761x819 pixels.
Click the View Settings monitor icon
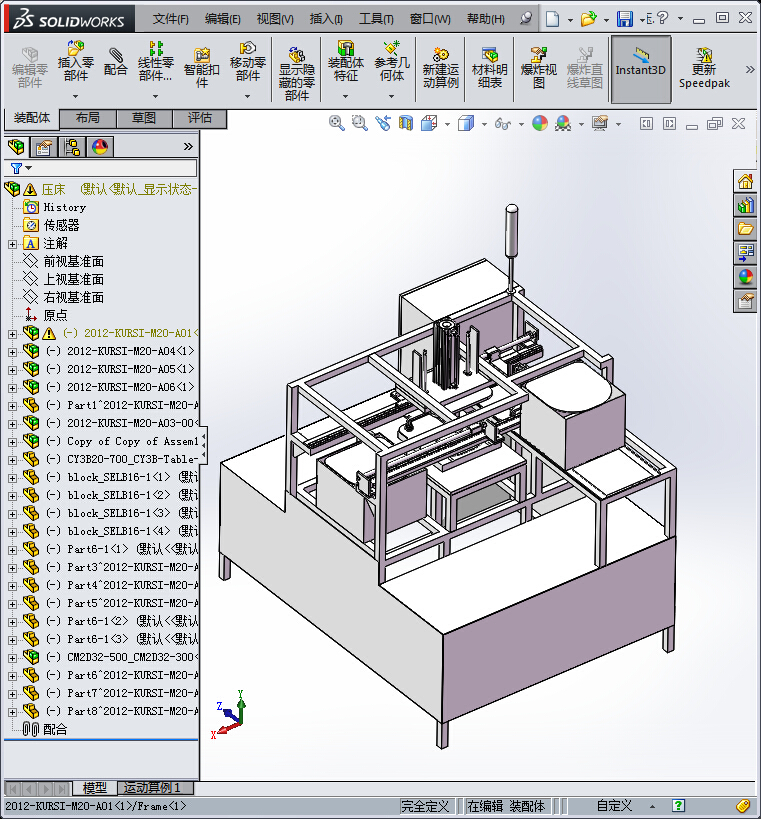pyautogui.click(x=600, y=124)
